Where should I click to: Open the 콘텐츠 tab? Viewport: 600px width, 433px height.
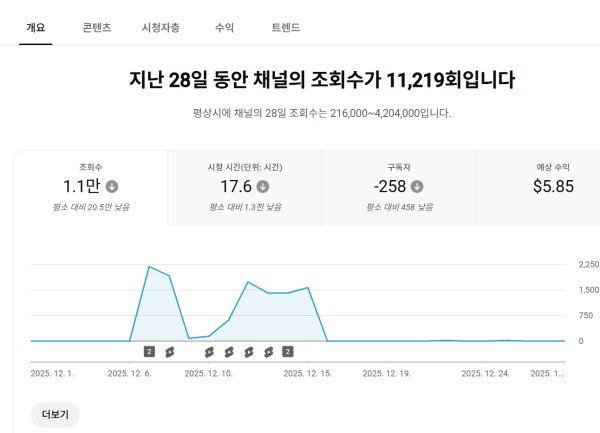click(97, 28)
